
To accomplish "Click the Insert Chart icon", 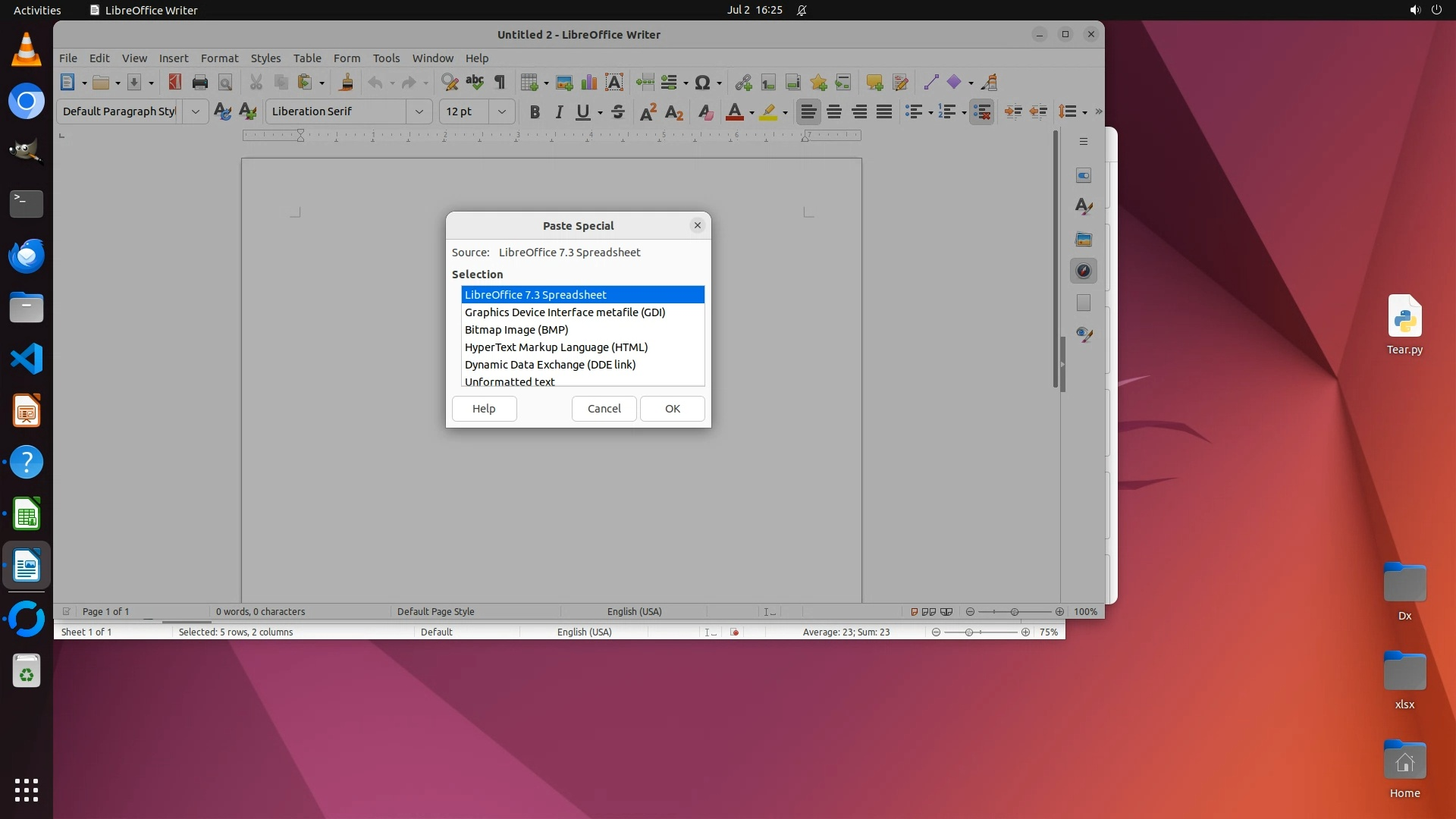I will tap(589, 83).
